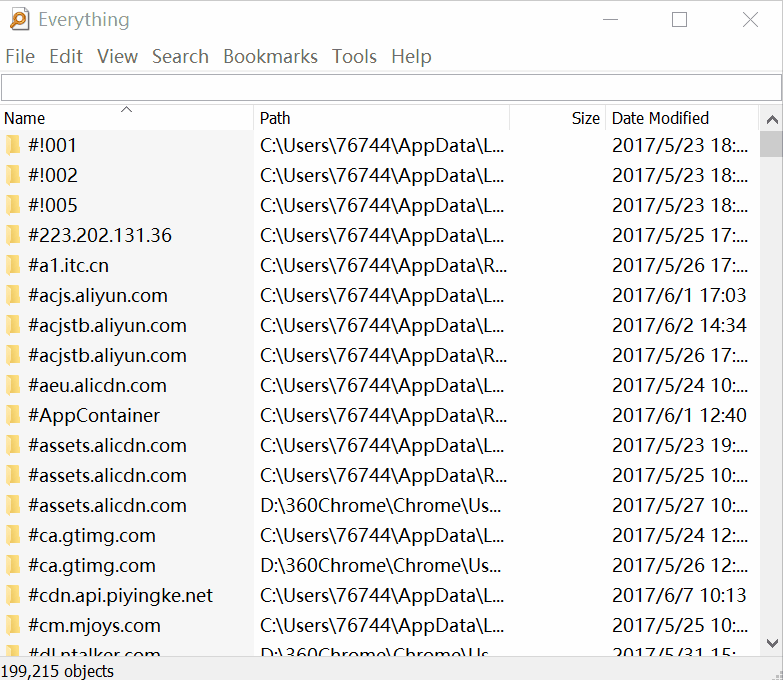Open the File menu

(20, 56)
